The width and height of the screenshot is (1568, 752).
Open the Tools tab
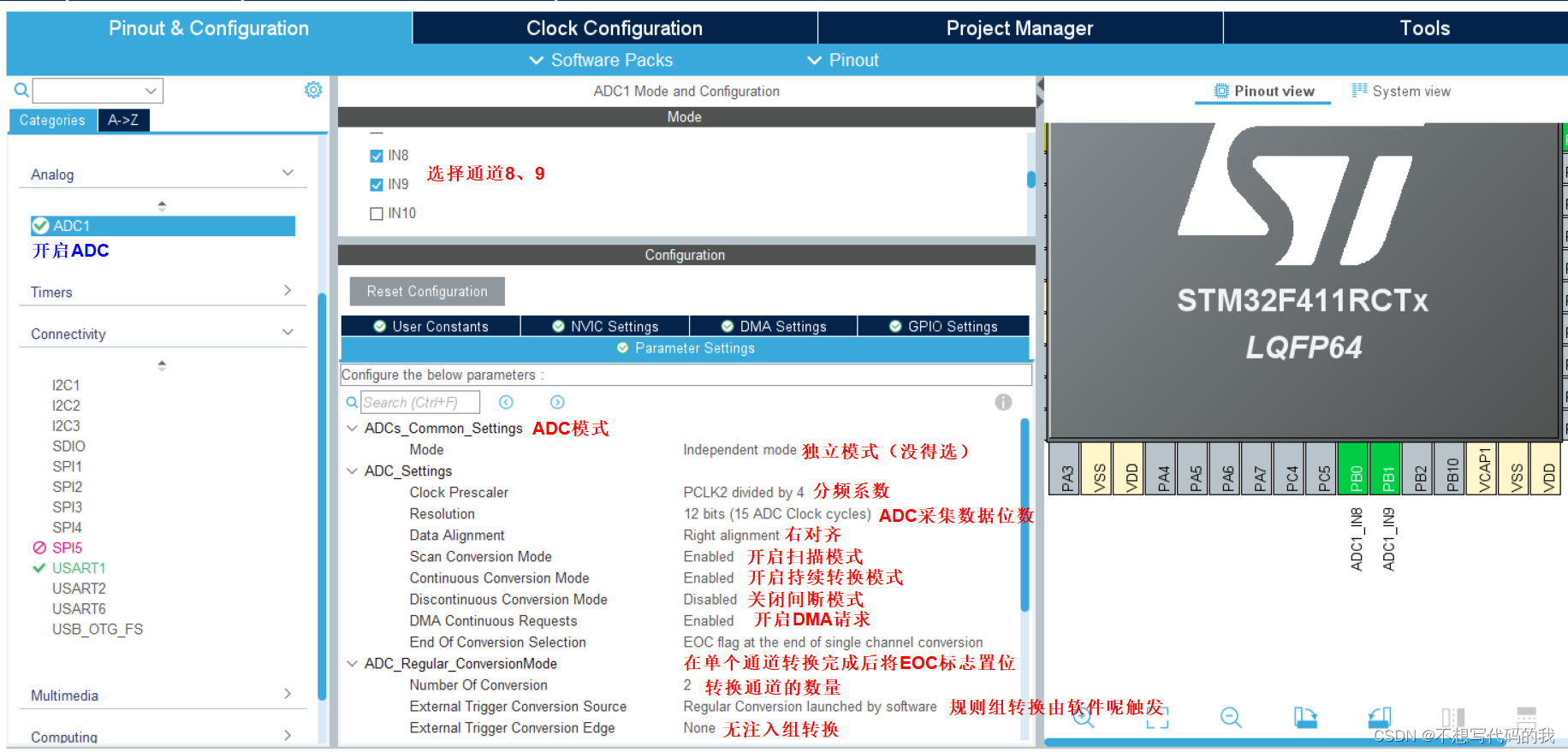point(1424,27)
